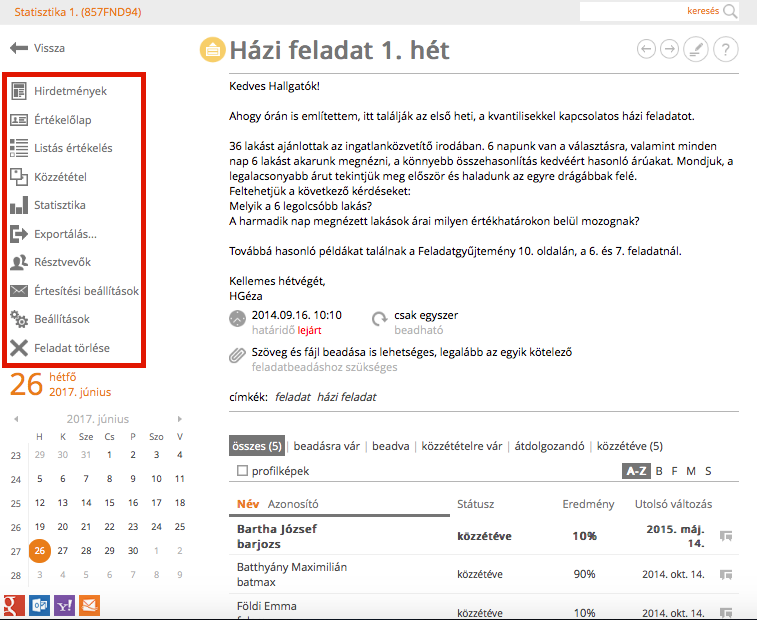
Task: Click the yellow assignment icon beside title
Action: [212, 49]
